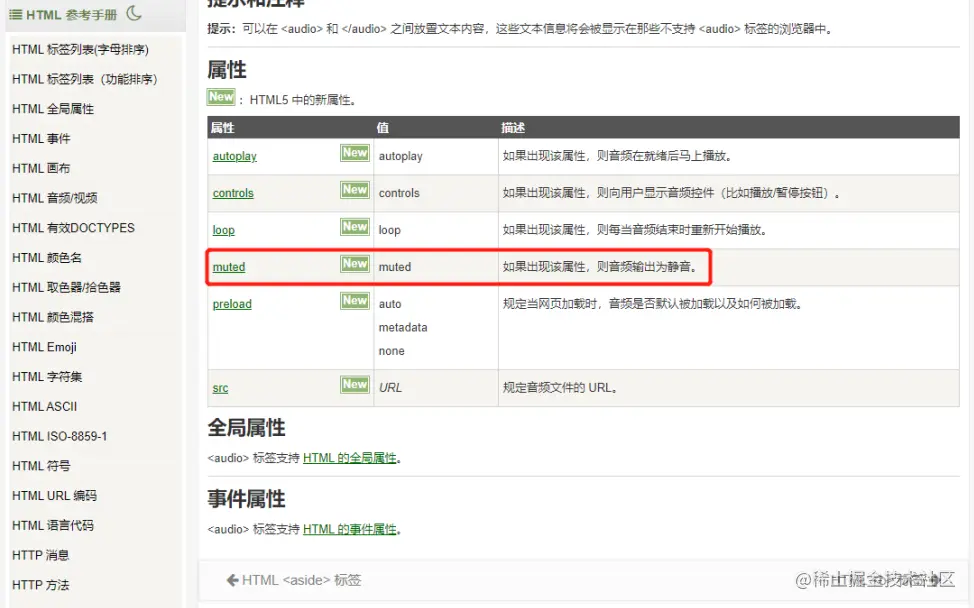Viewport: 974px width, 608px height.
Task: Select the description 如果出现该属性，则音频输出为静音。
Action: tap(601, 267)
